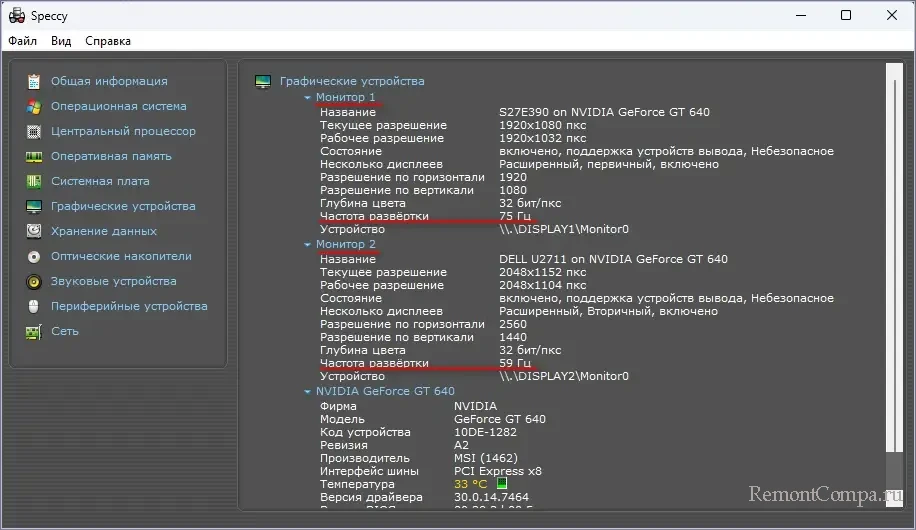The width and height of the screenshot is (916, 530).
Task: Open the Справка menu
Action: click(107, 41)
